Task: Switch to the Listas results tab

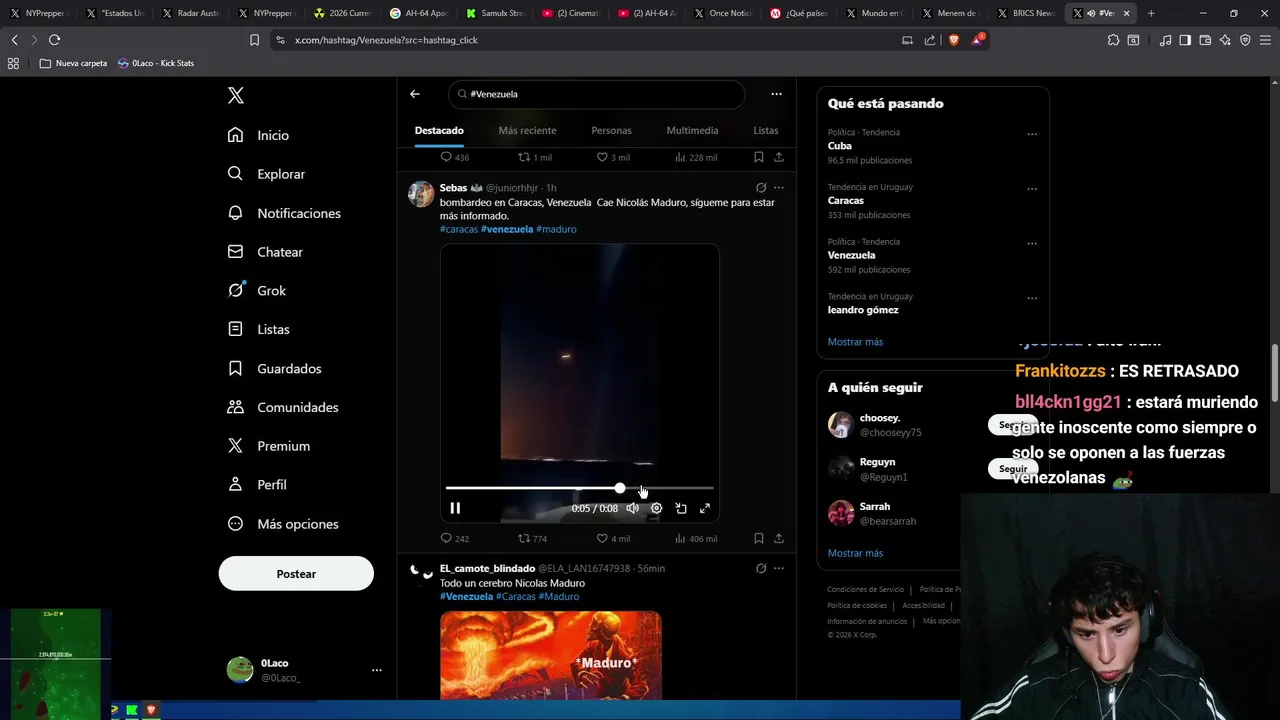Action: pyautogui.click(x=766, y=130)
